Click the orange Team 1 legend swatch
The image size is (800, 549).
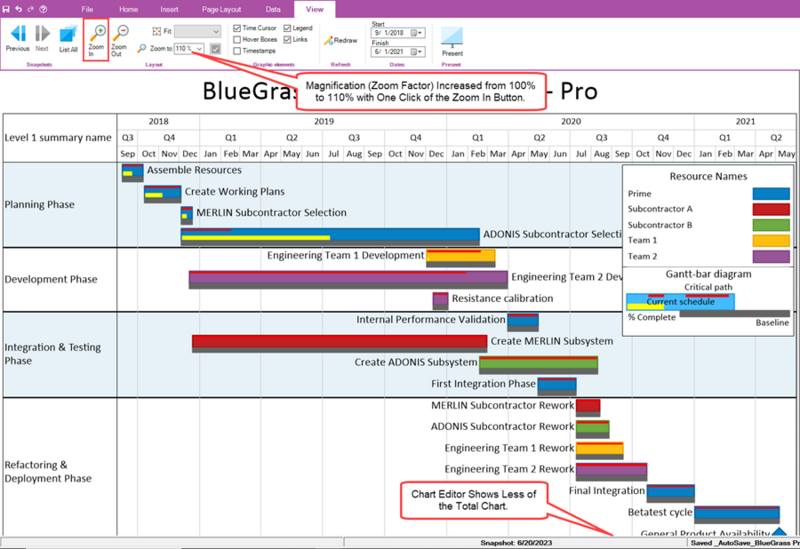[x=771, y=240]
